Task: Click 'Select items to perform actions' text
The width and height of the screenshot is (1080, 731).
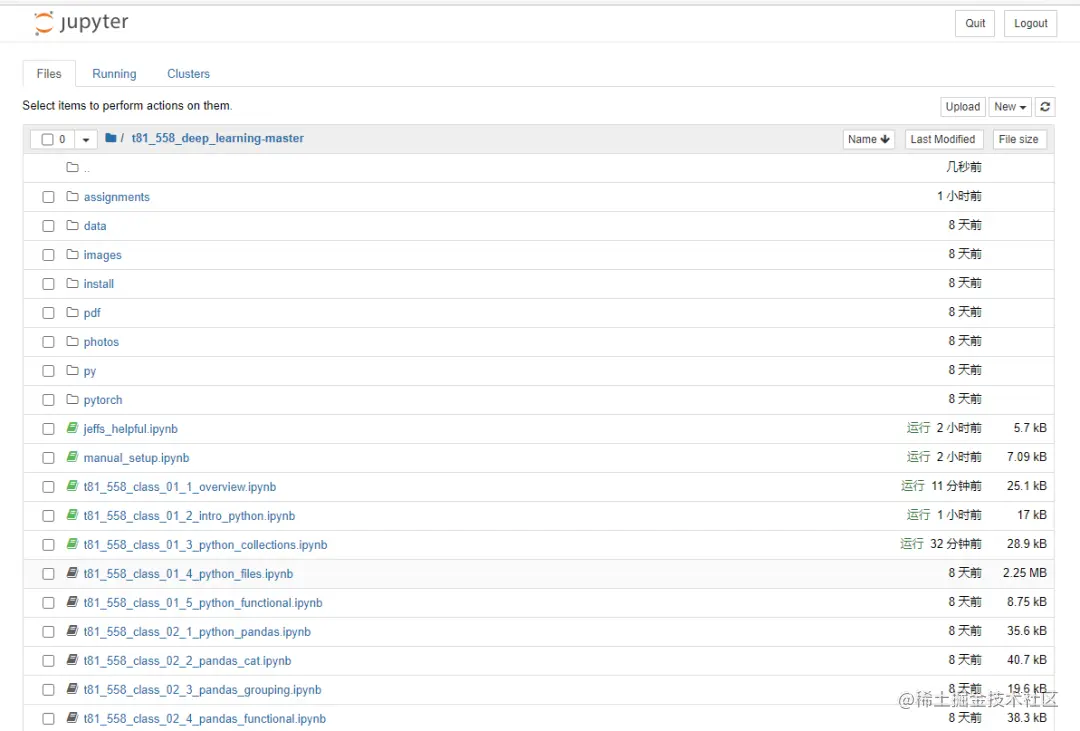Action: (127, 105)
